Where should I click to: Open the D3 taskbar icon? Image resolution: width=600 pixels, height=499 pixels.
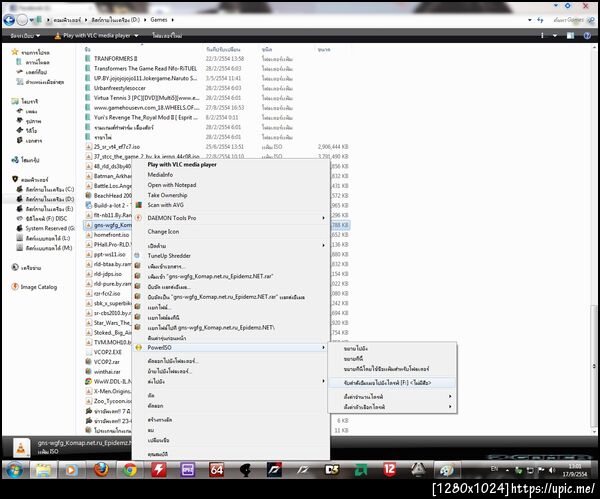coord(332,470)
